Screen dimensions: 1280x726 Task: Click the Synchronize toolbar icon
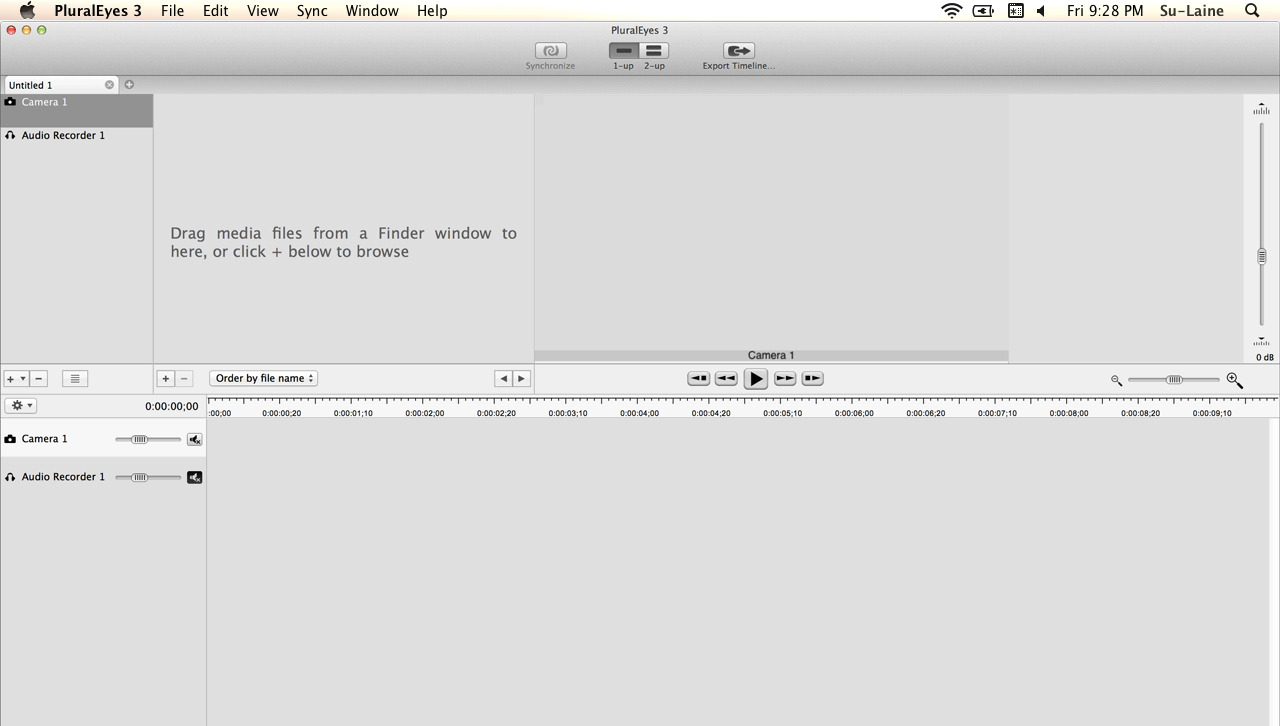click(550, 51)
